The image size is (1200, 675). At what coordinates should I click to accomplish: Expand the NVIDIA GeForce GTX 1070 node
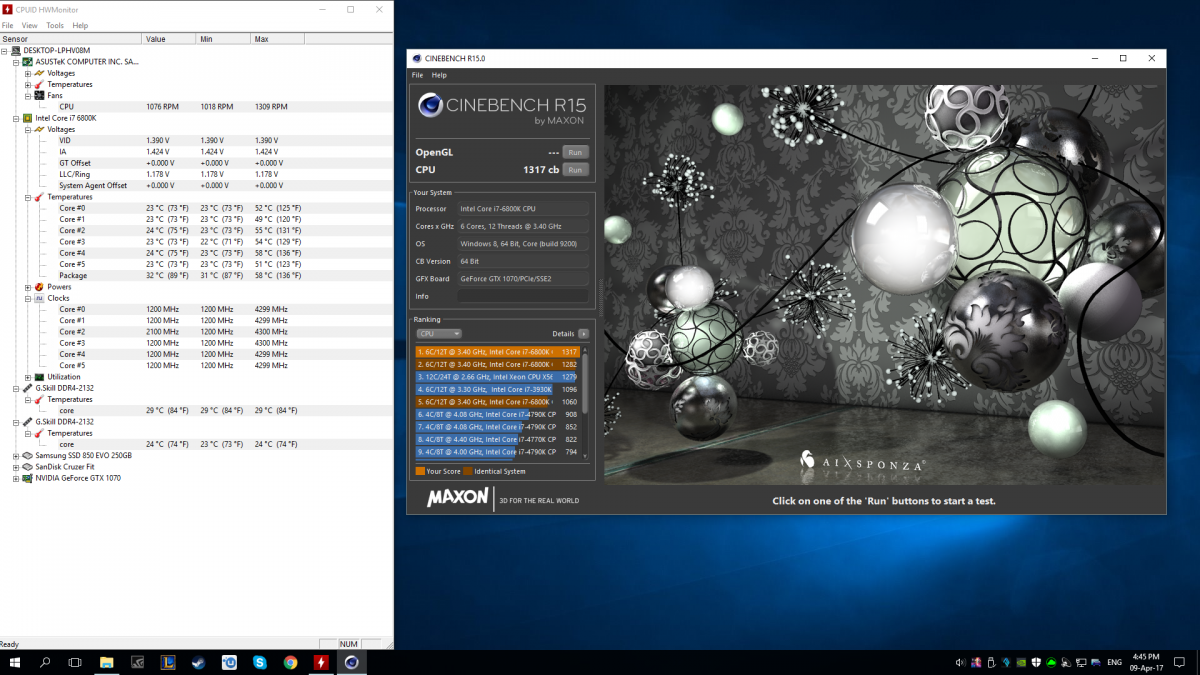click(x=16, y=478)
